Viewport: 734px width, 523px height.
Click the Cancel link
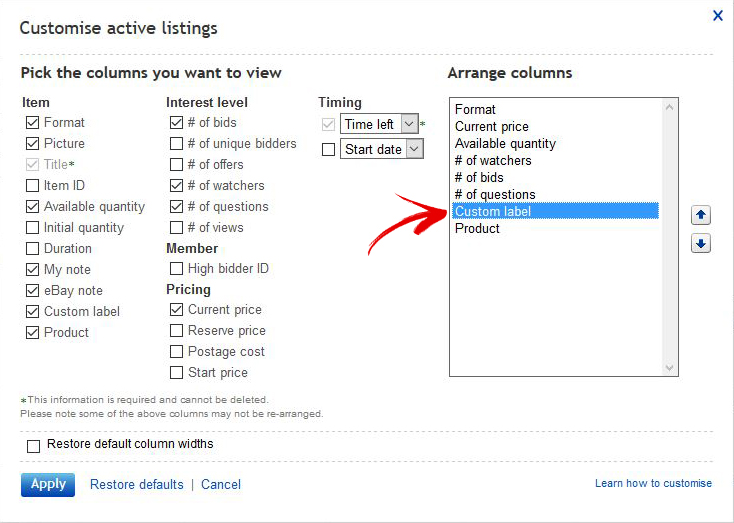point(221,484)
